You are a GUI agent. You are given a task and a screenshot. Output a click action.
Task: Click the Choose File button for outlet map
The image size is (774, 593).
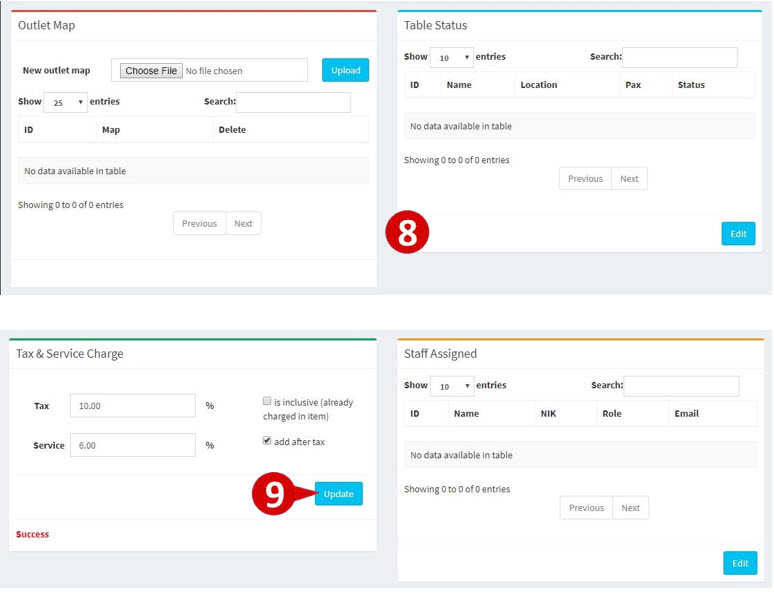(151, 71)
